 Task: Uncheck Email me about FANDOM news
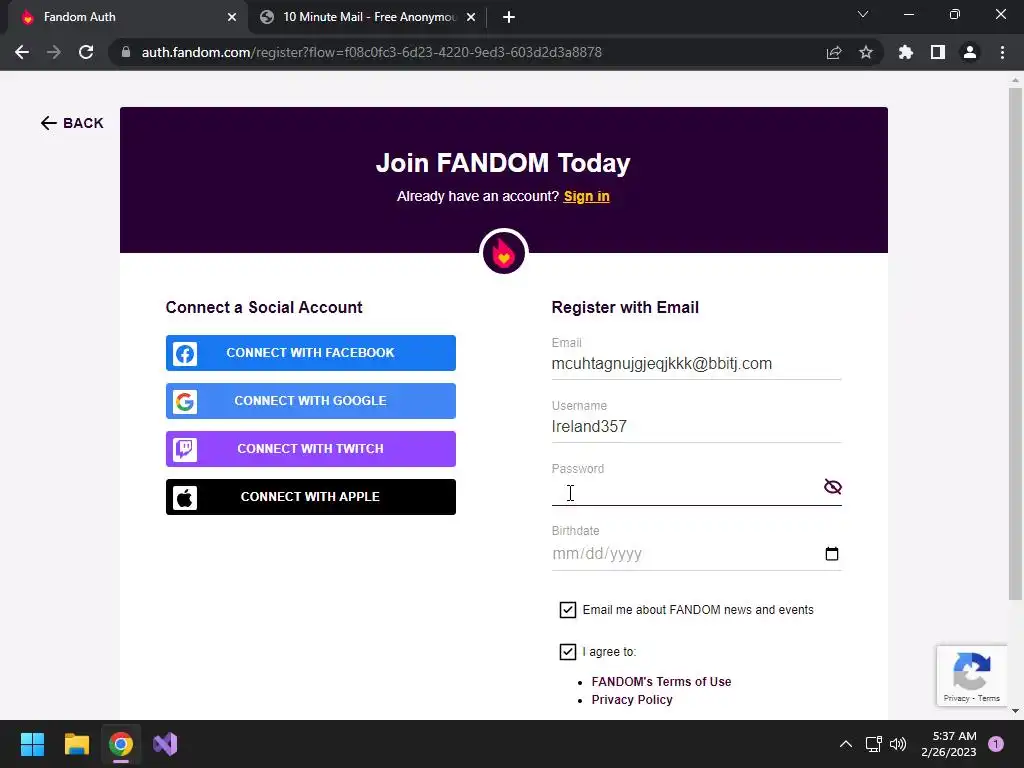568,610
